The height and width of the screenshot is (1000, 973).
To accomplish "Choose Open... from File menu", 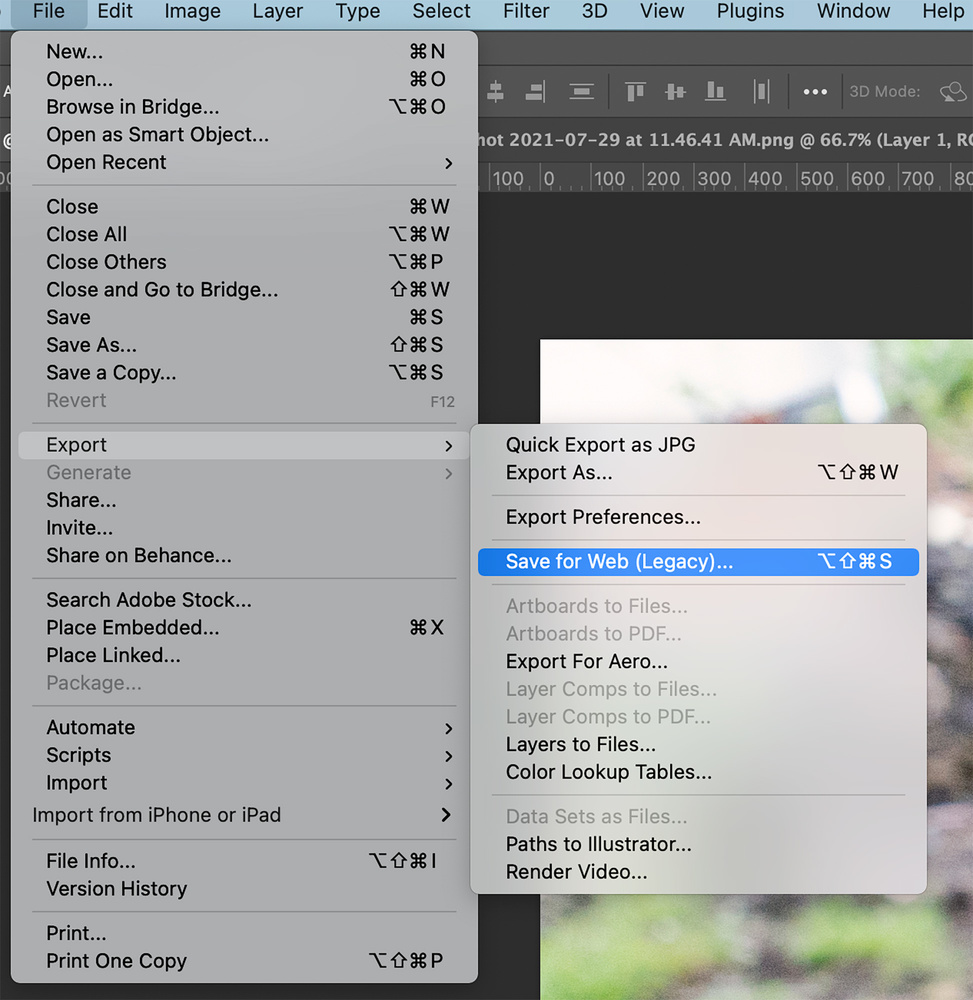I will point(244,80).
